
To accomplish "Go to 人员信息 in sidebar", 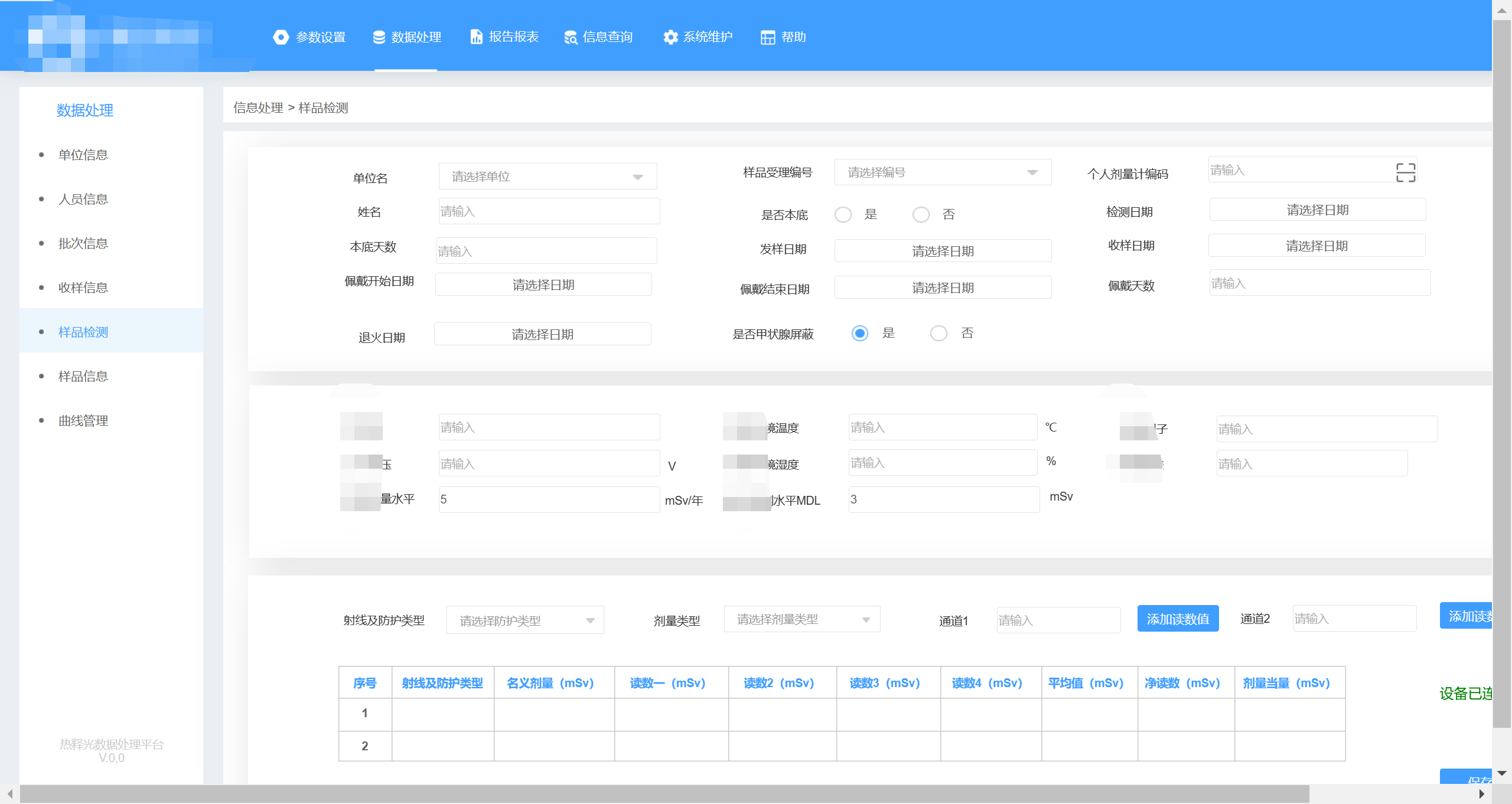I will [x=111, y=199].
